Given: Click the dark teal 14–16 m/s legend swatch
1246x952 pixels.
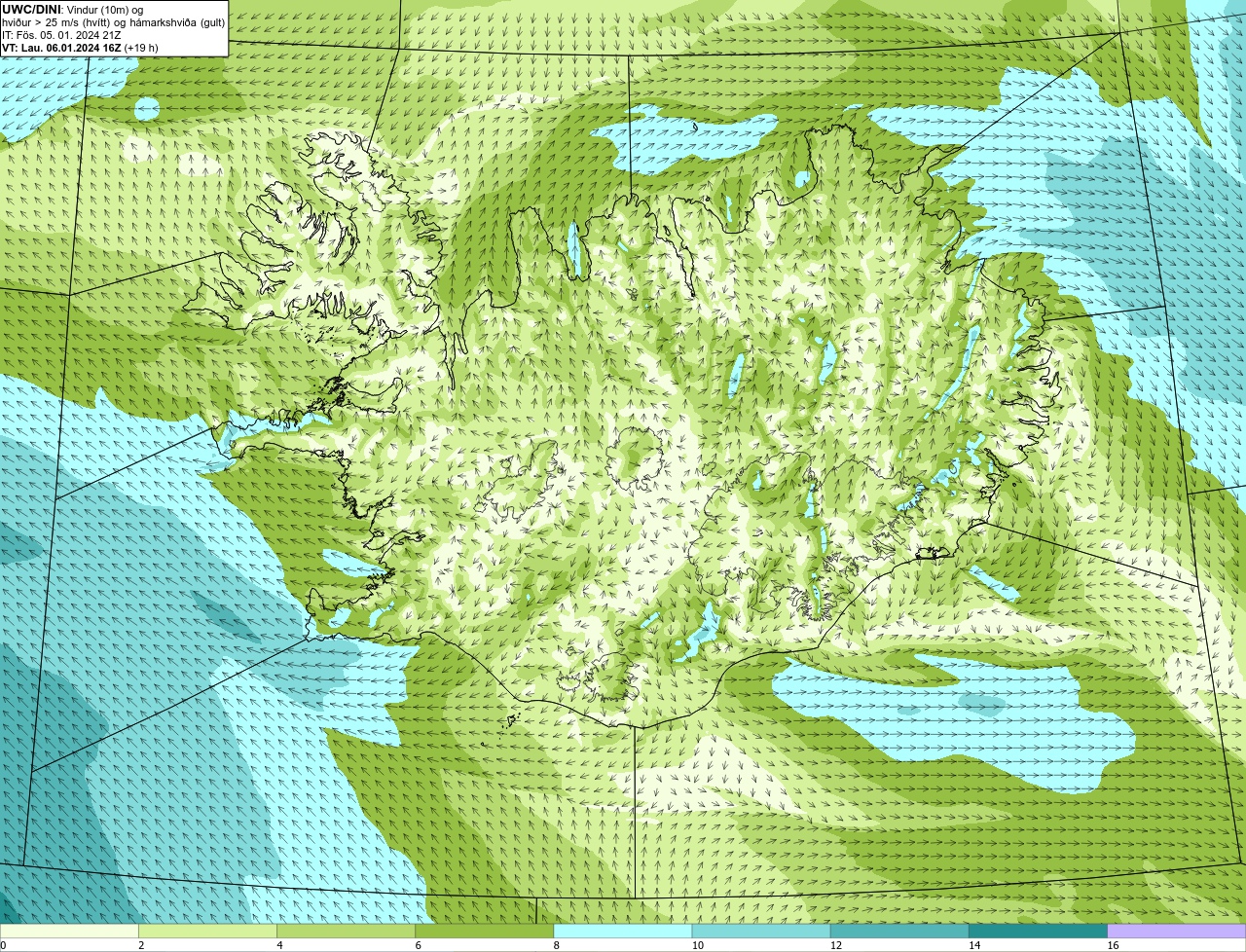Looking at the screenshot, I should click(x=1038, y=931).
